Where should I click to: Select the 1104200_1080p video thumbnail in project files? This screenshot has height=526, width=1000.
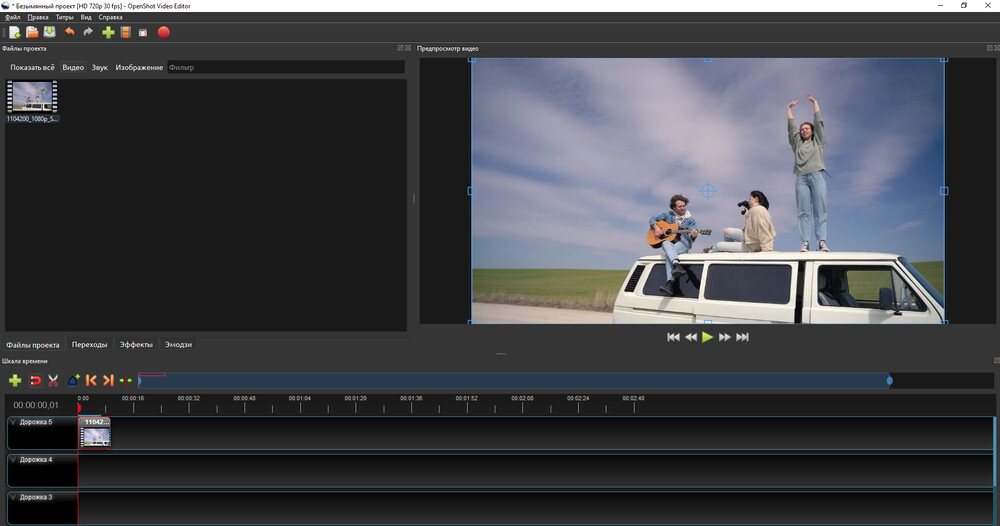(x=32, y=99)
